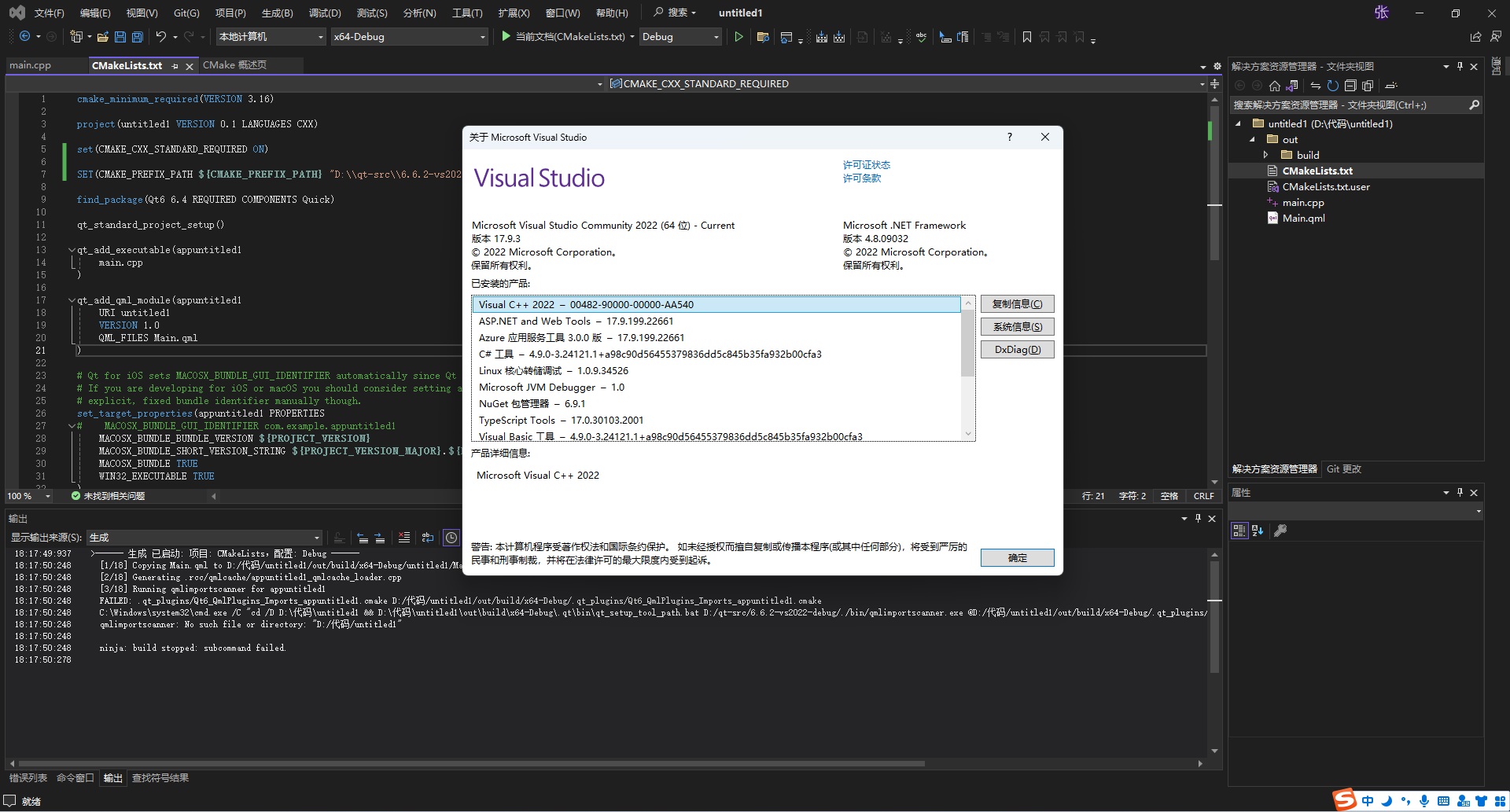This screenshot has height=812, width=1510.
Task: Click the Find in Files folder-search icon
Action: point(762,37)
